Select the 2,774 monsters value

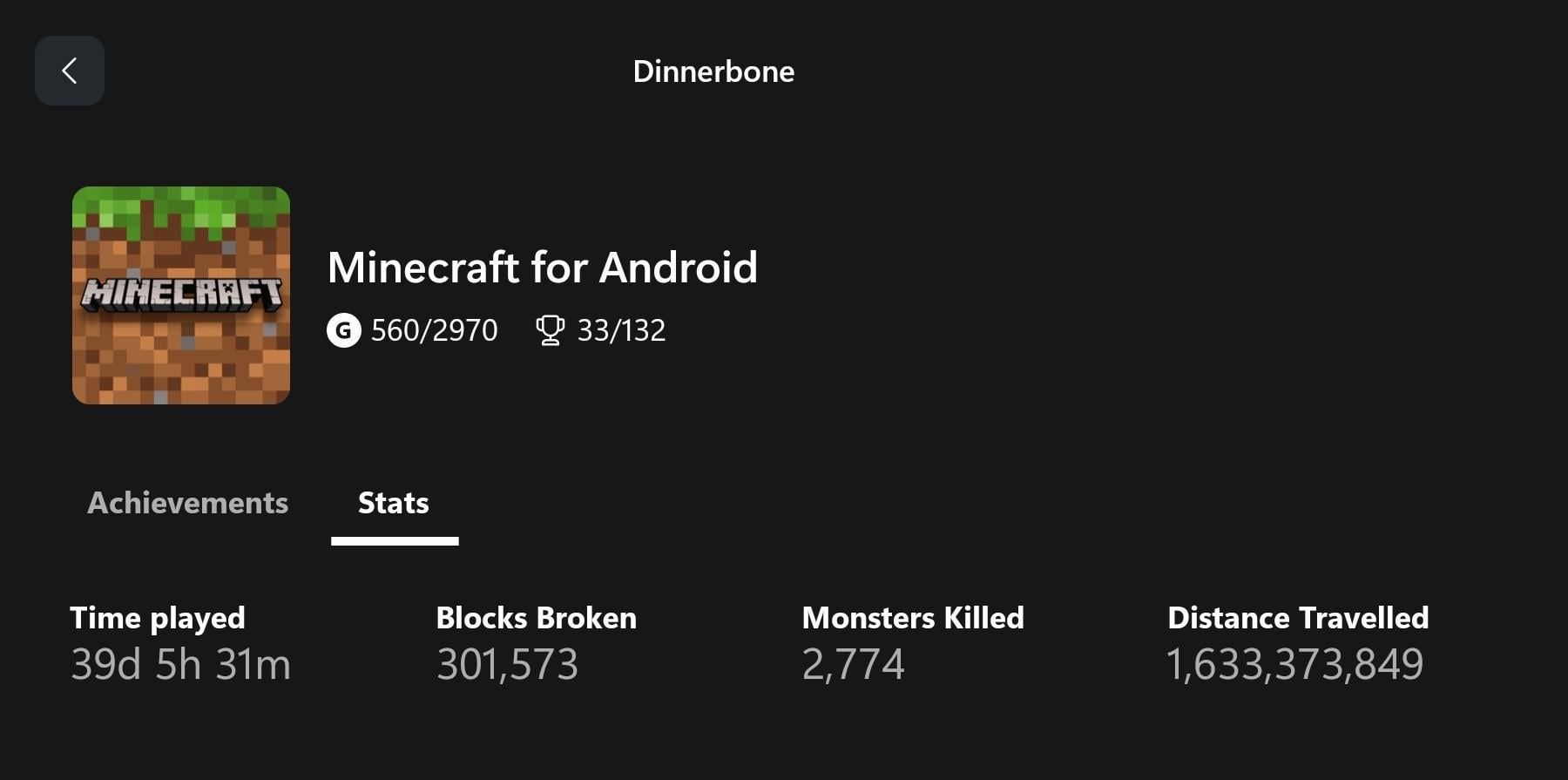point(853,664)
